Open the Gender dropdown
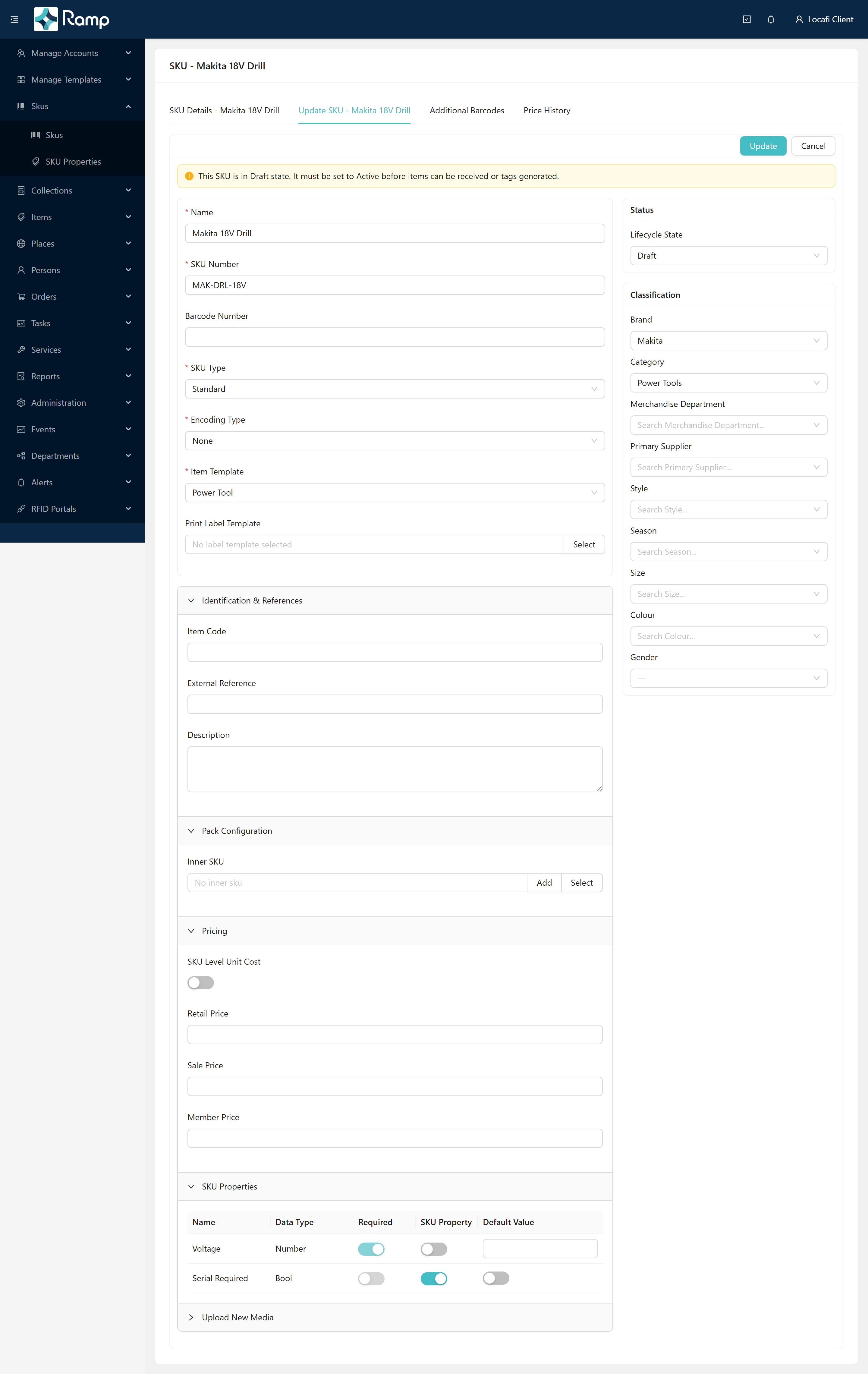 coord(729,679)
